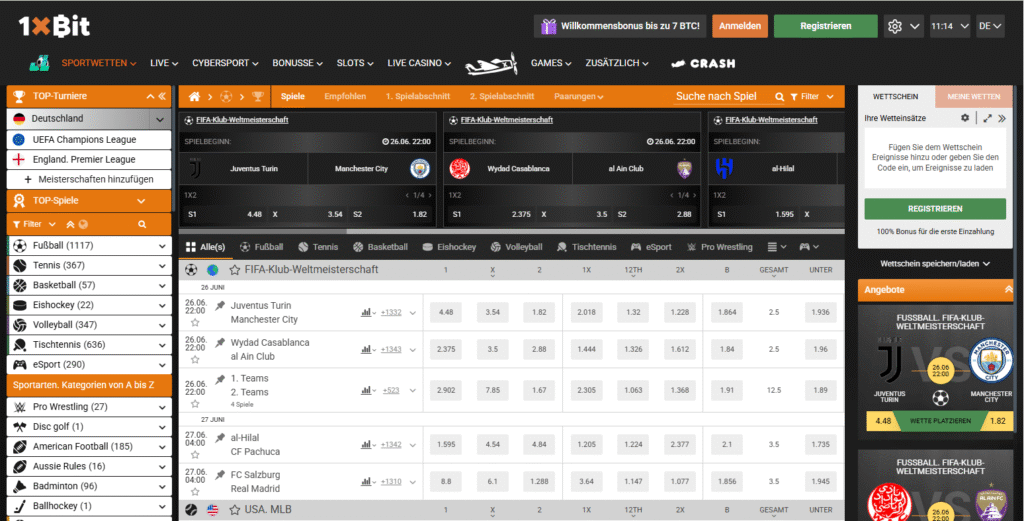This screenshot has height=521, width=1024.
Task: Click the soccer ball icon beside the FIFA-Klub-Weltmeisterschaft header
Action: point(191,270)
